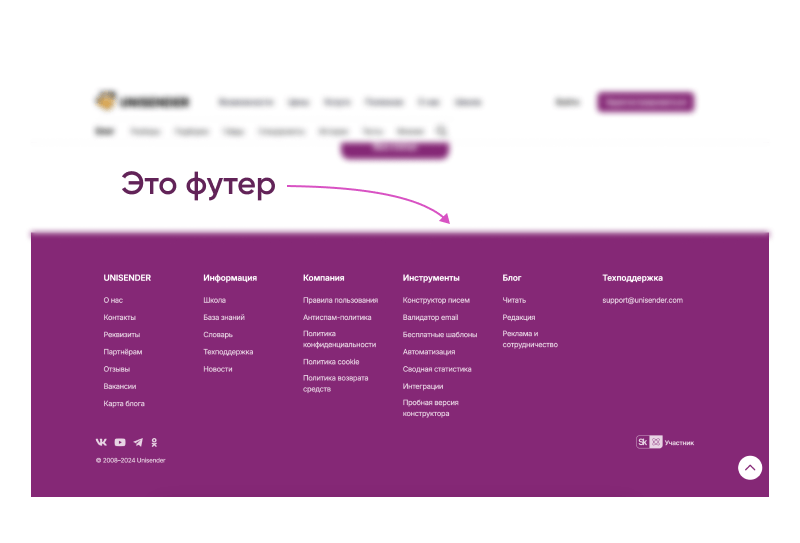
Task: Open the Реквизиты footer link
Action: (121, 335)
